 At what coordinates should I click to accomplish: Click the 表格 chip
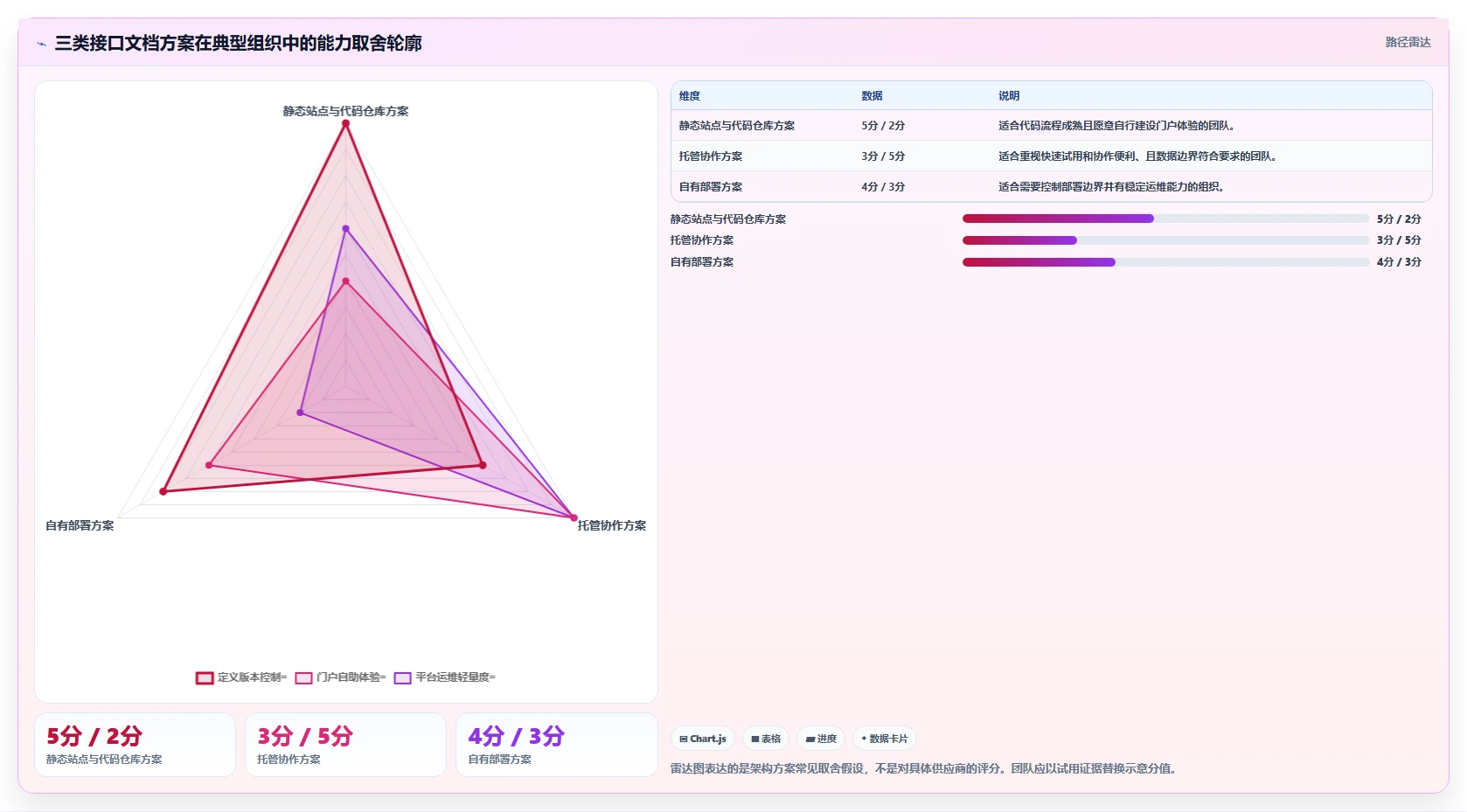pyautogui.click(x=766, y=739)
